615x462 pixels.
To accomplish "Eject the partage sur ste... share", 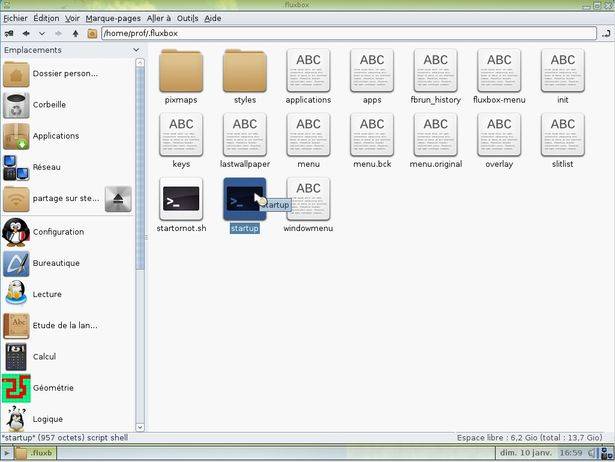I will pyautogui.click(x=118, y=199).
